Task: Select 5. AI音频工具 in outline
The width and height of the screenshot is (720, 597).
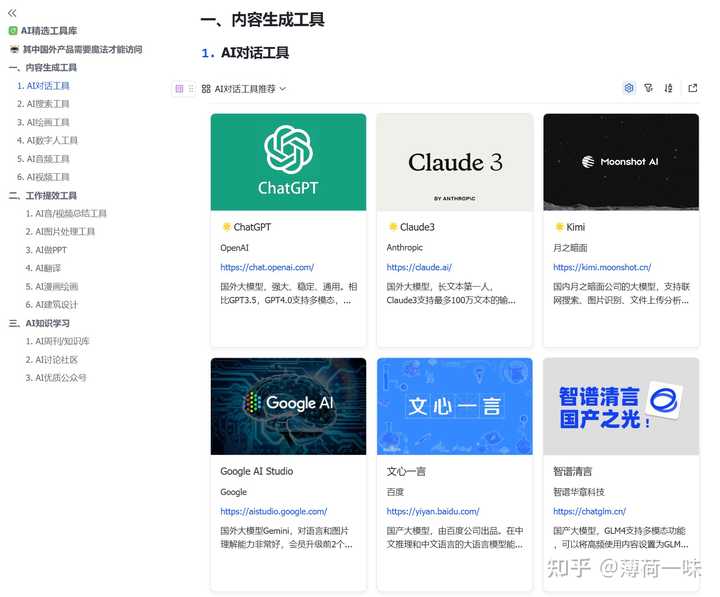Action: tap(43, 159)
